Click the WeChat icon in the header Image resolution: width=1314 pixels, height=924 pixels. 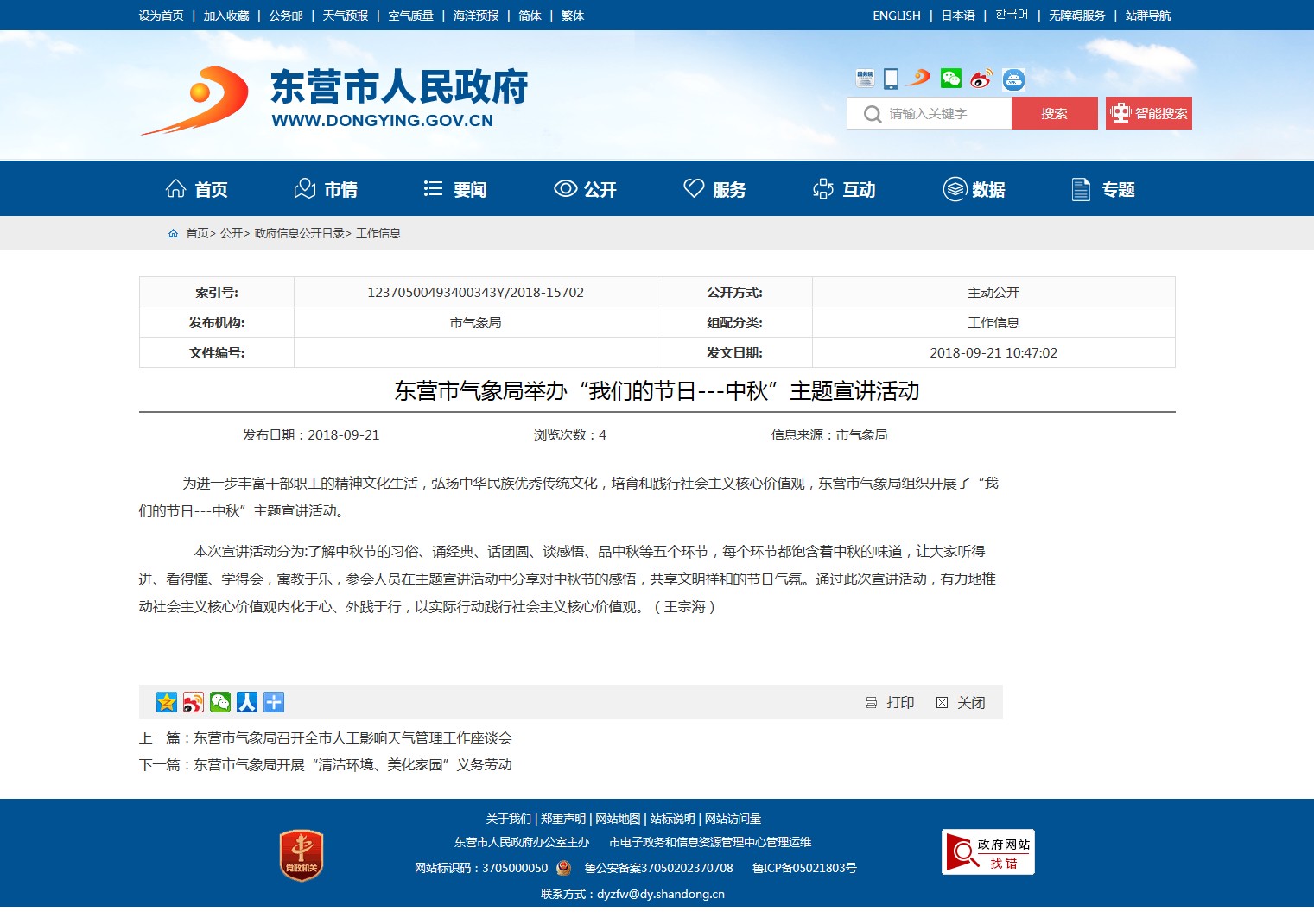(x=950, y=79)
